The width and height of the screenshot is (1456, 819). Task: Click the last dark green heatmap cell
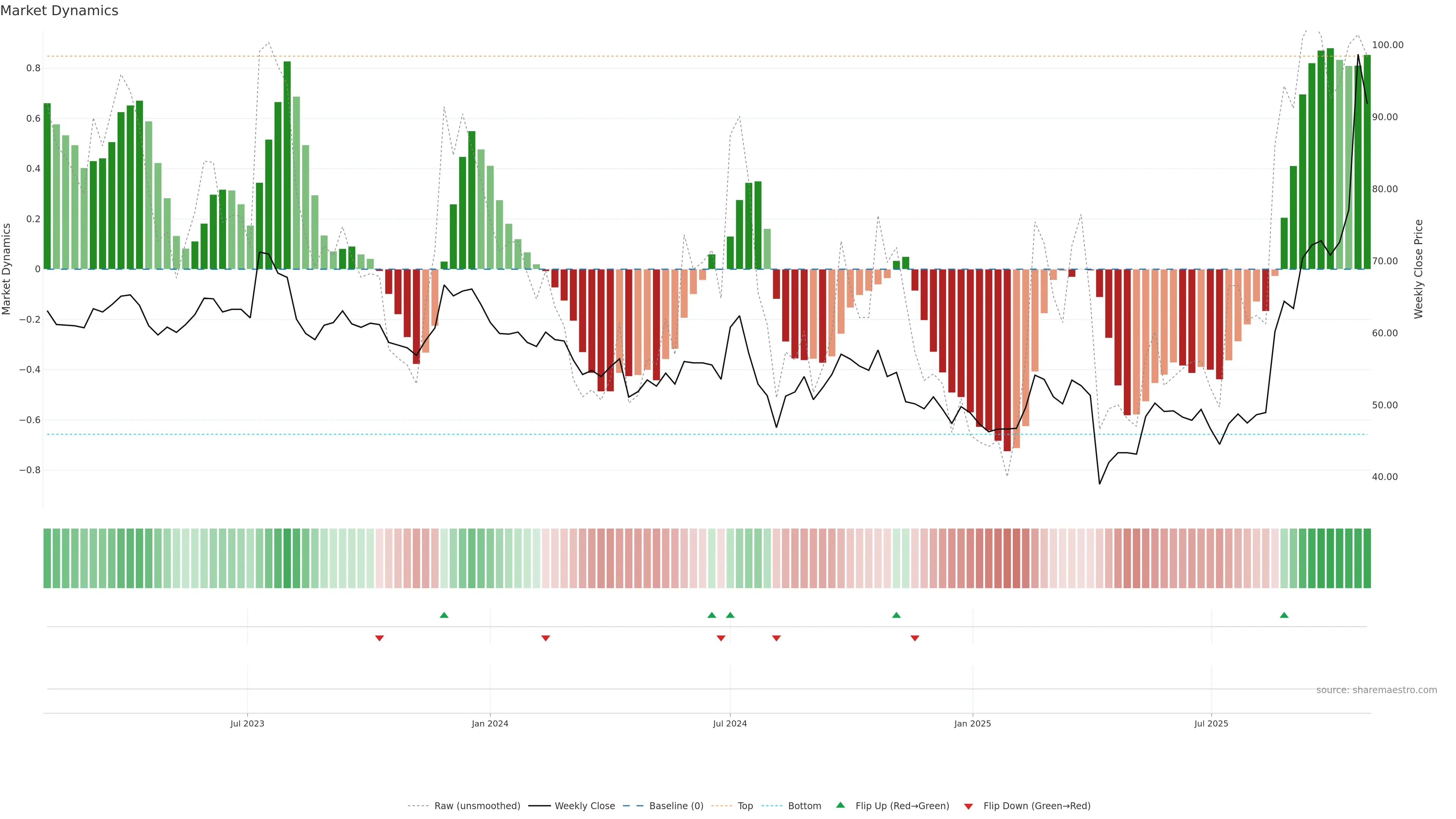pos(1367,558)
